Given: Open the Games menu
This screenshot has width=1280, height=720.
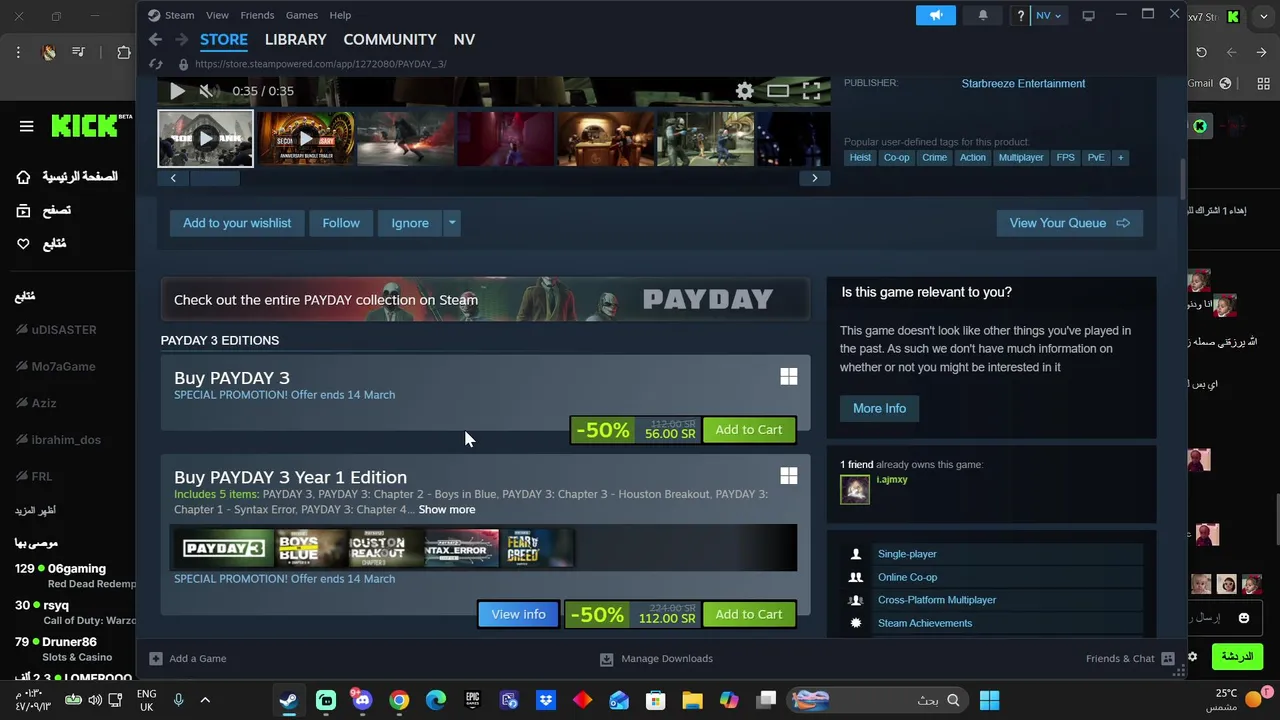Looking at the screenshot, I should 301,15.
